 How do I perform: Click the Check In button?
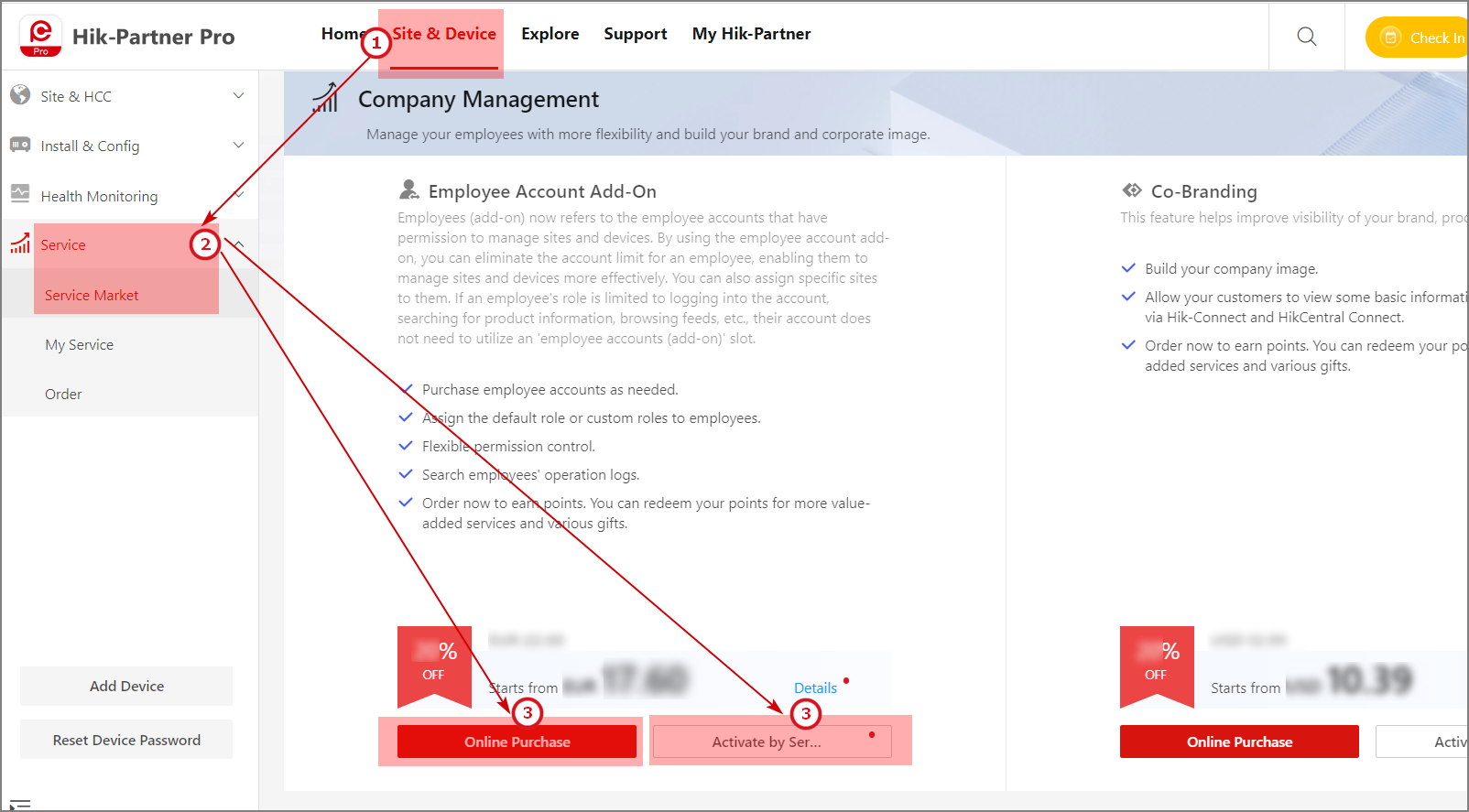click(x=1418, y=38)
